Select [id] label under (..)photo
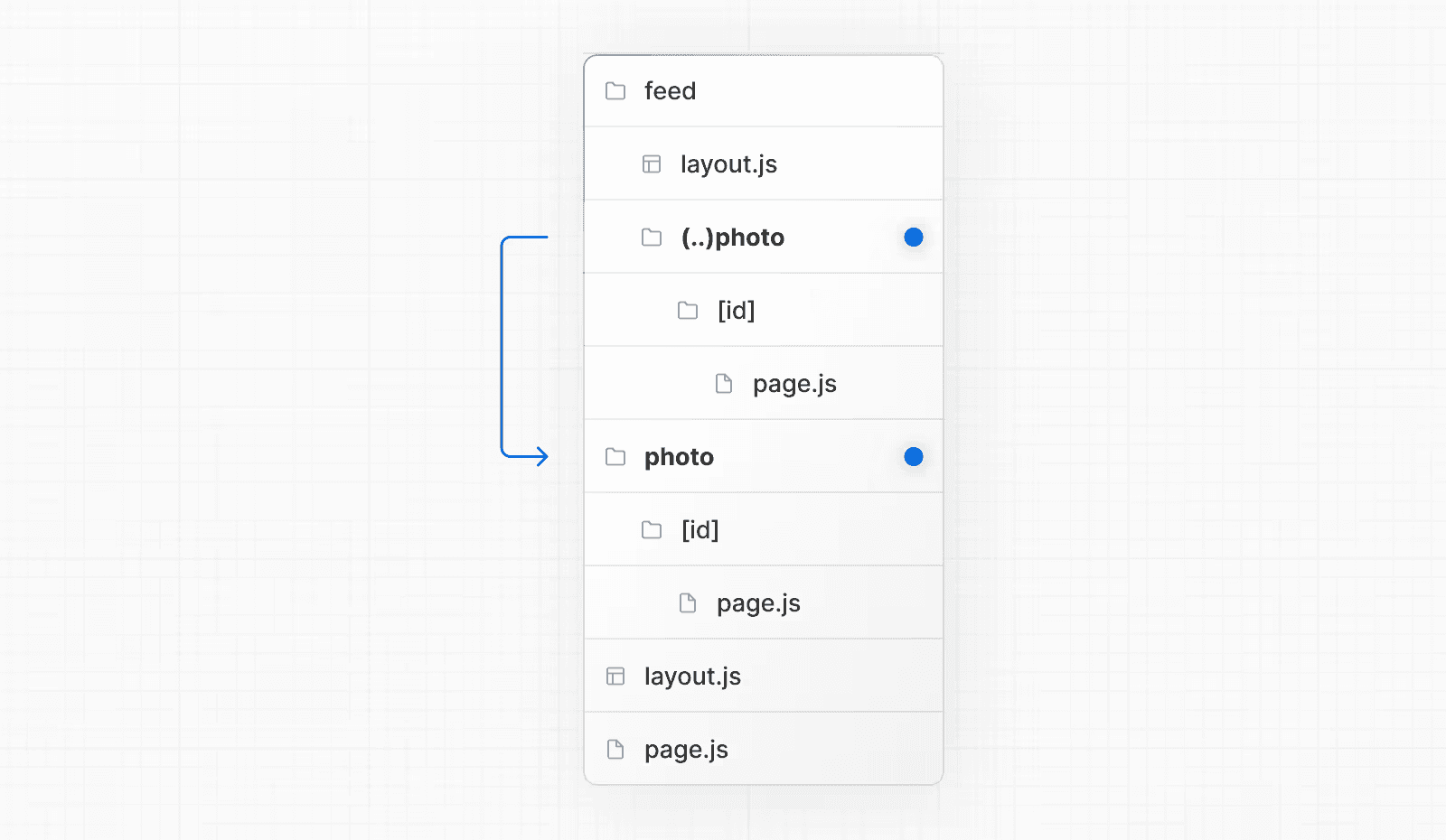This screenshot has height=840, width=1446. 736,311
